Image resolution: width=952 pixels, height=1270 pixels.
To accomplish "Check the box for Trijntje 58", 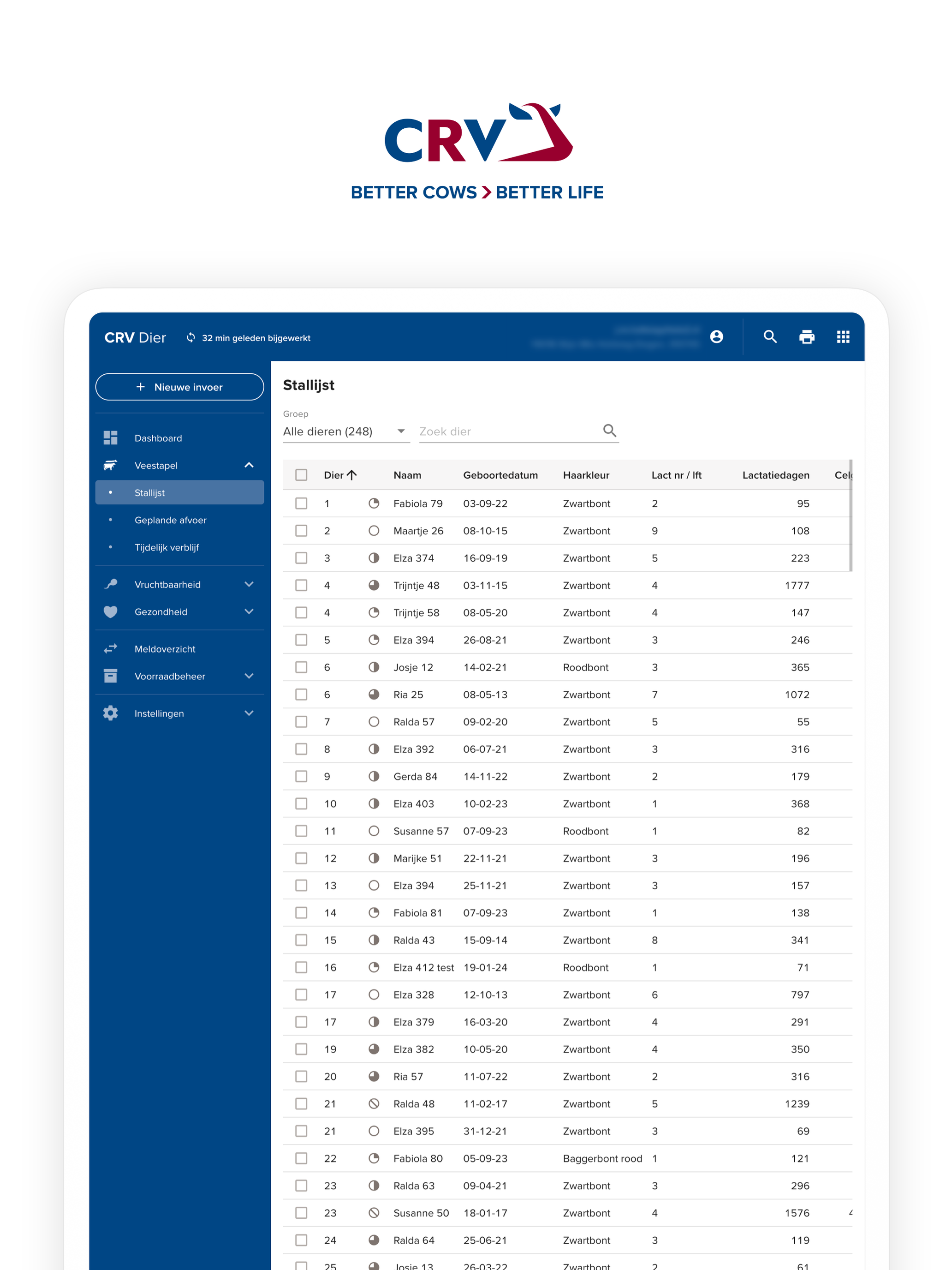I will coord(301,612).
